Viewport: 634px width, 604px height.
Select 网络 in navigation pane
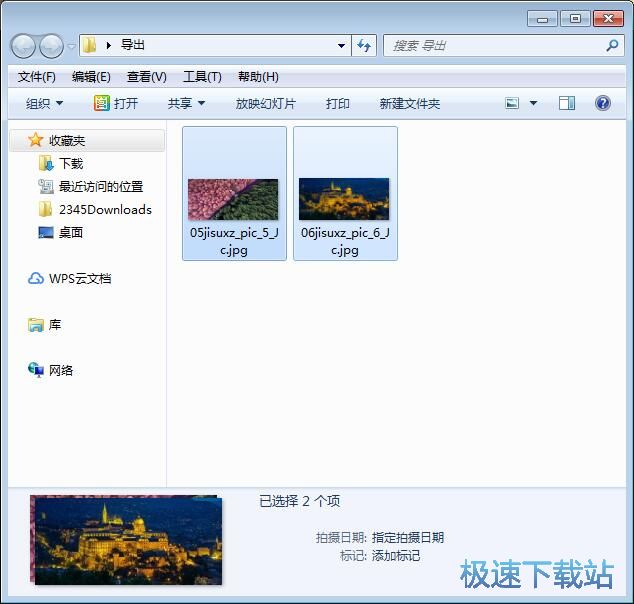[61, 370]
